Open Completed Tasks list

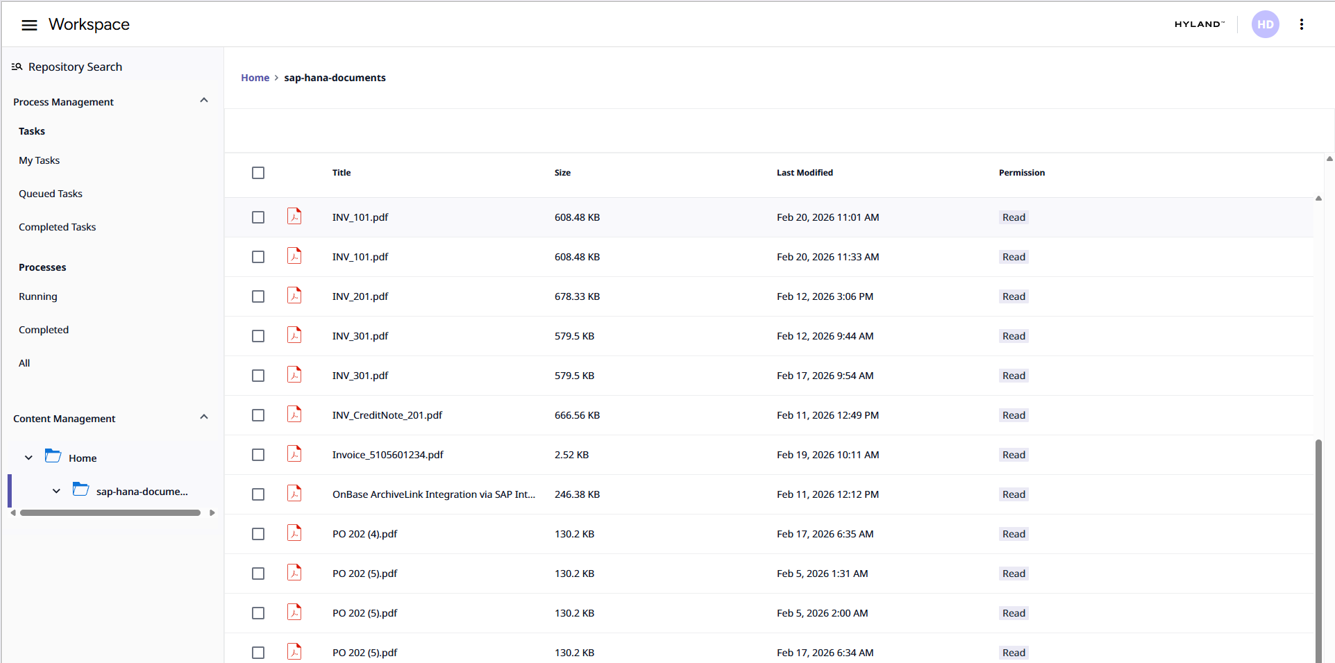tap(57, 227)
